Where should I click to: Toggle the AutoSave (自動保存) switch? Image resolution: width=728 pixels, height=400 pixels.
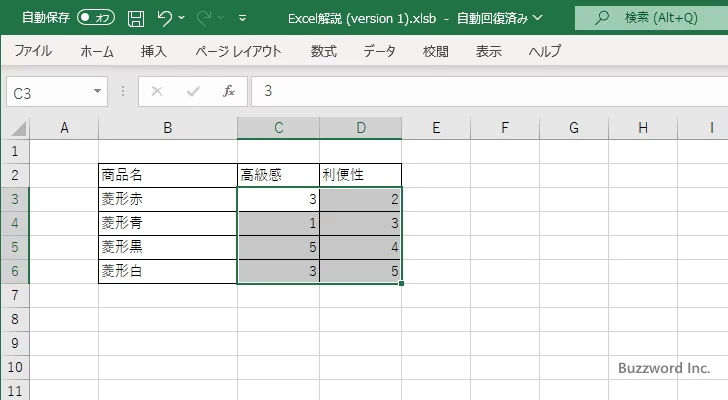click(96, 18)
